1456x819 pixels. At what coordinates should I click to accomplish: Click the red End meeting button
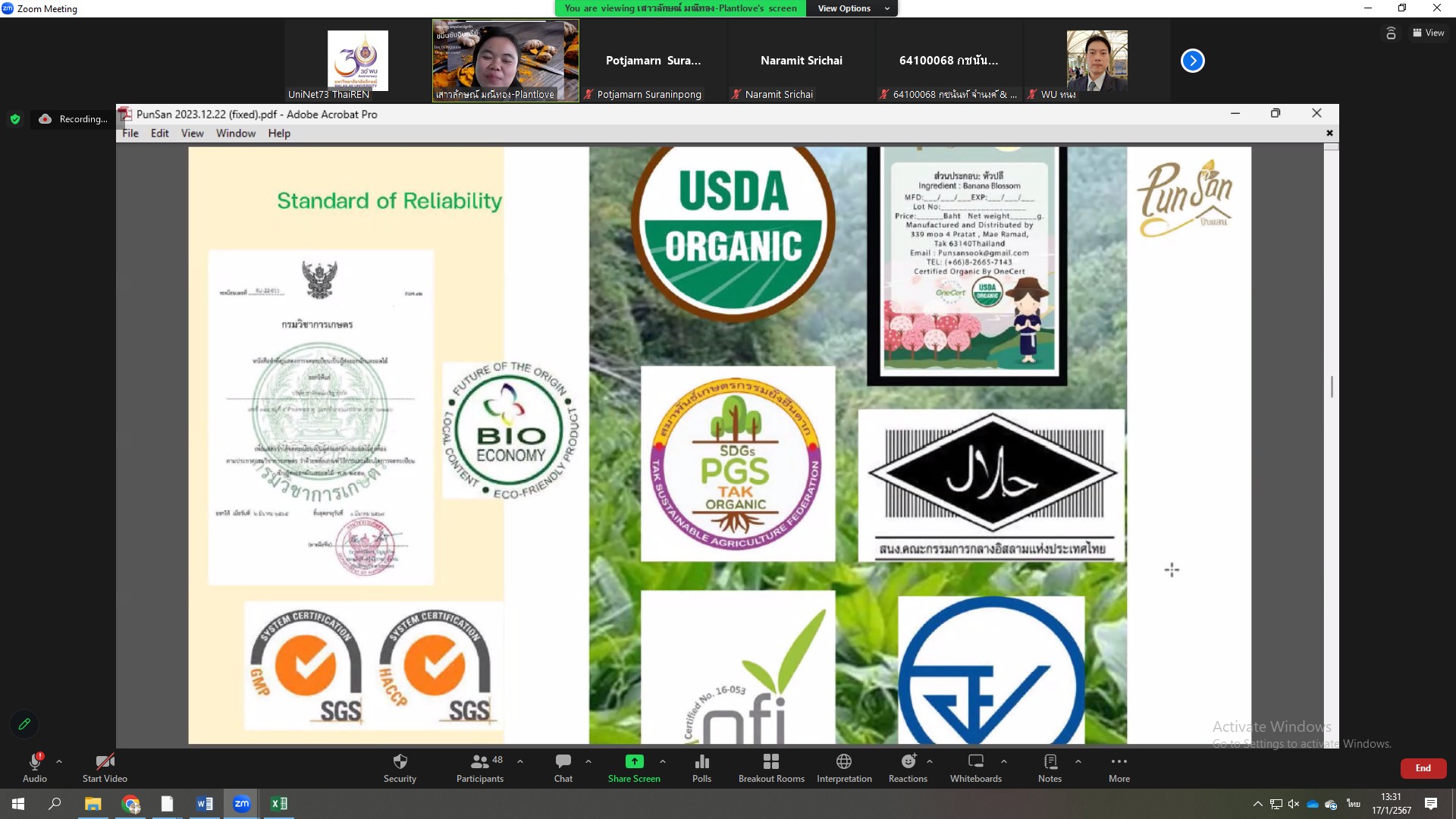click(1423, 768)
